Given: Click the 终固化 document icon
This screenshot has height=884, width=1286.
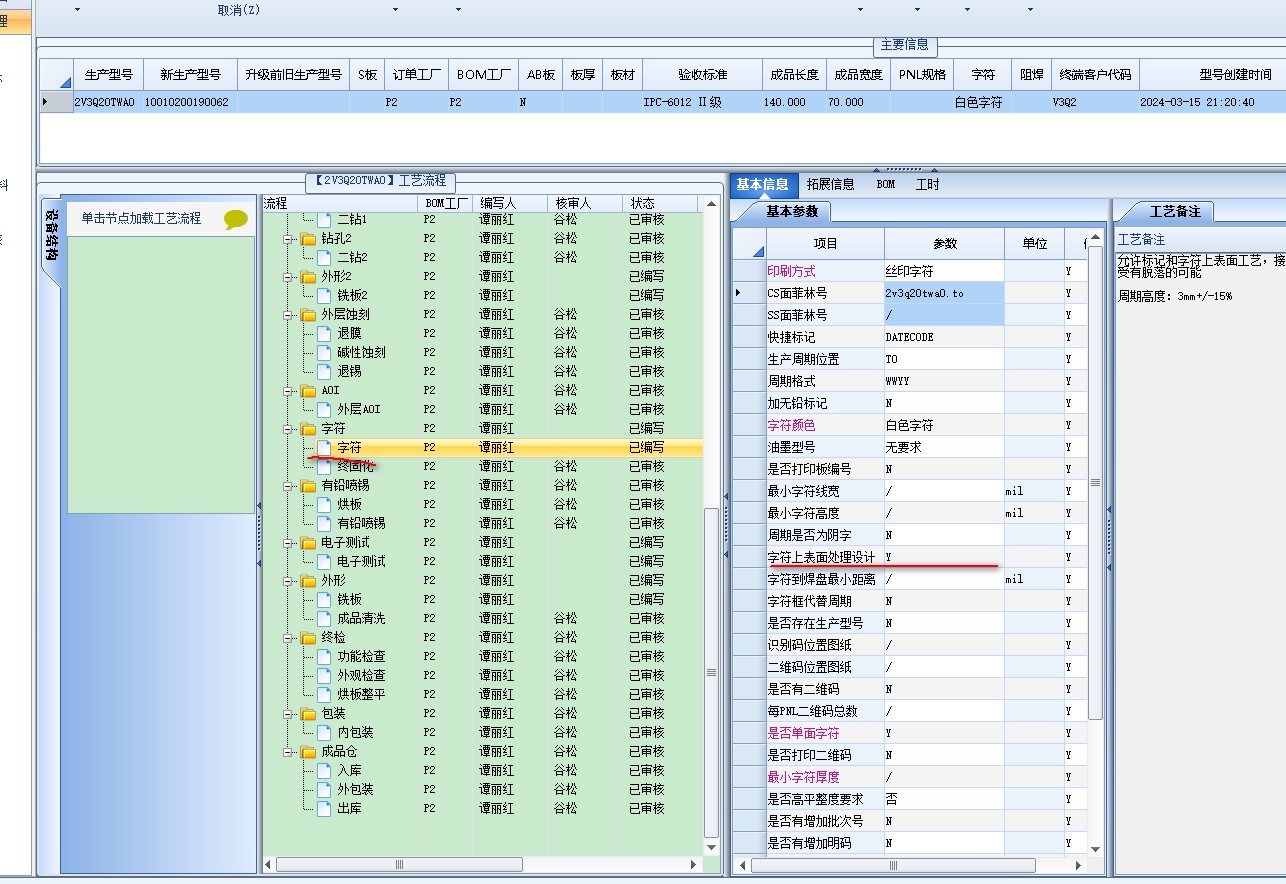Looking at the screenshot, I should pyautogui.click(x=324, y=467).
